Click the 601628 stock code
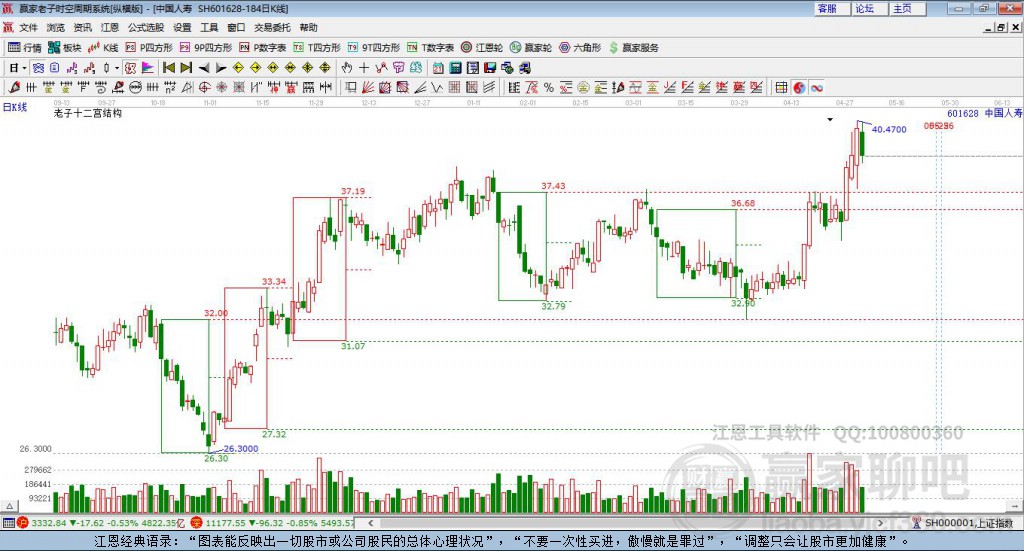The image size is (1024, 551). (x=963, y=113)
